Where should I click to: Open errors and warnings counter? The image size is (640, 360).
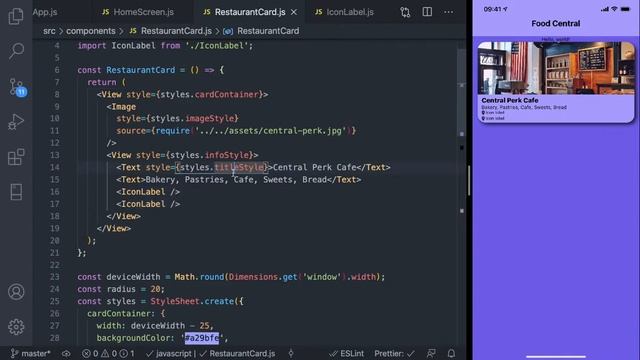point(108,353)
